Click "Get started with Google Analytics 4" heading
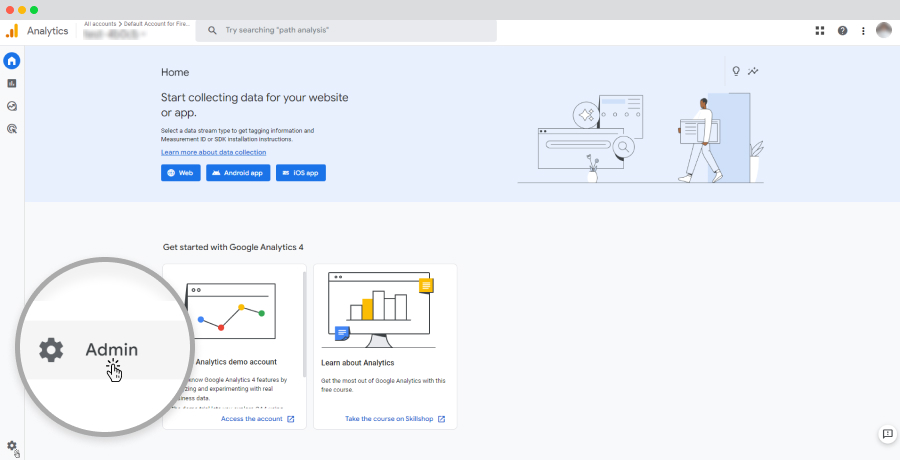This screenshot has width=900, height=460. 233,248
